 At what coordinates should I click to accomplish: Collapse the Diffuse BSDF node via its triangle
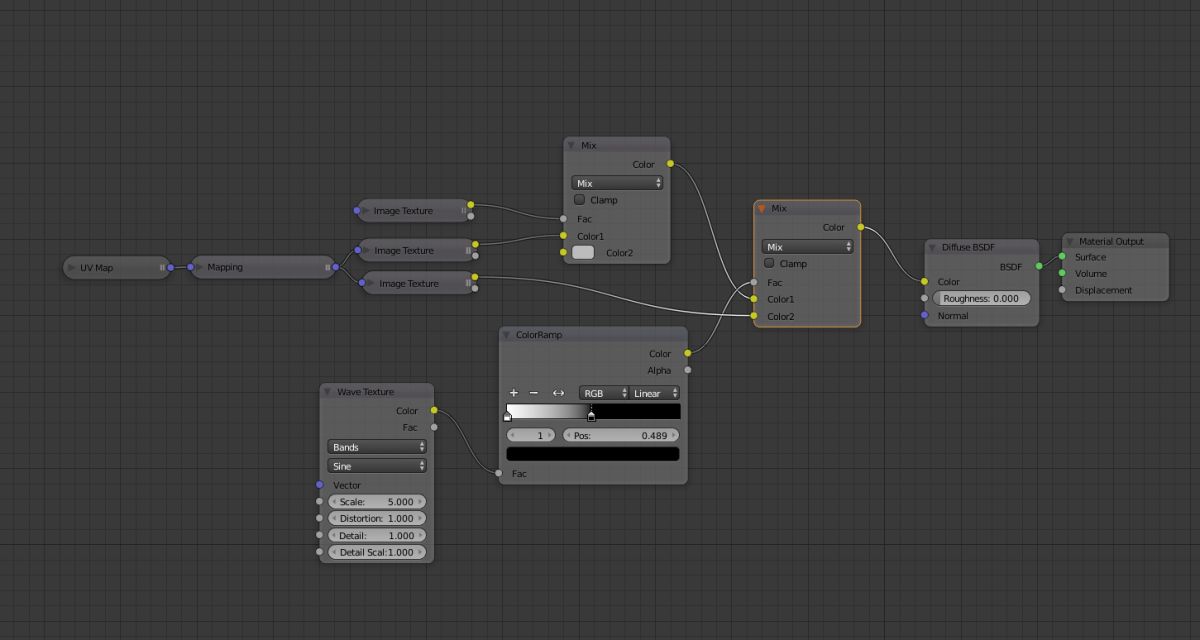click(933, 247)
